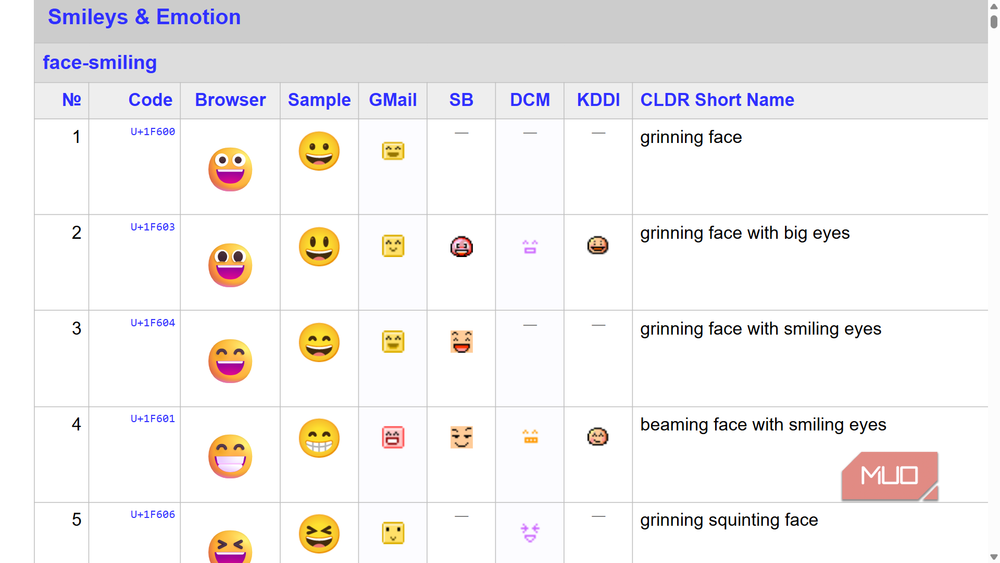The image size is (1000, 563).
Task: Open code link U+1F606
Action: (x=152, y=515)
